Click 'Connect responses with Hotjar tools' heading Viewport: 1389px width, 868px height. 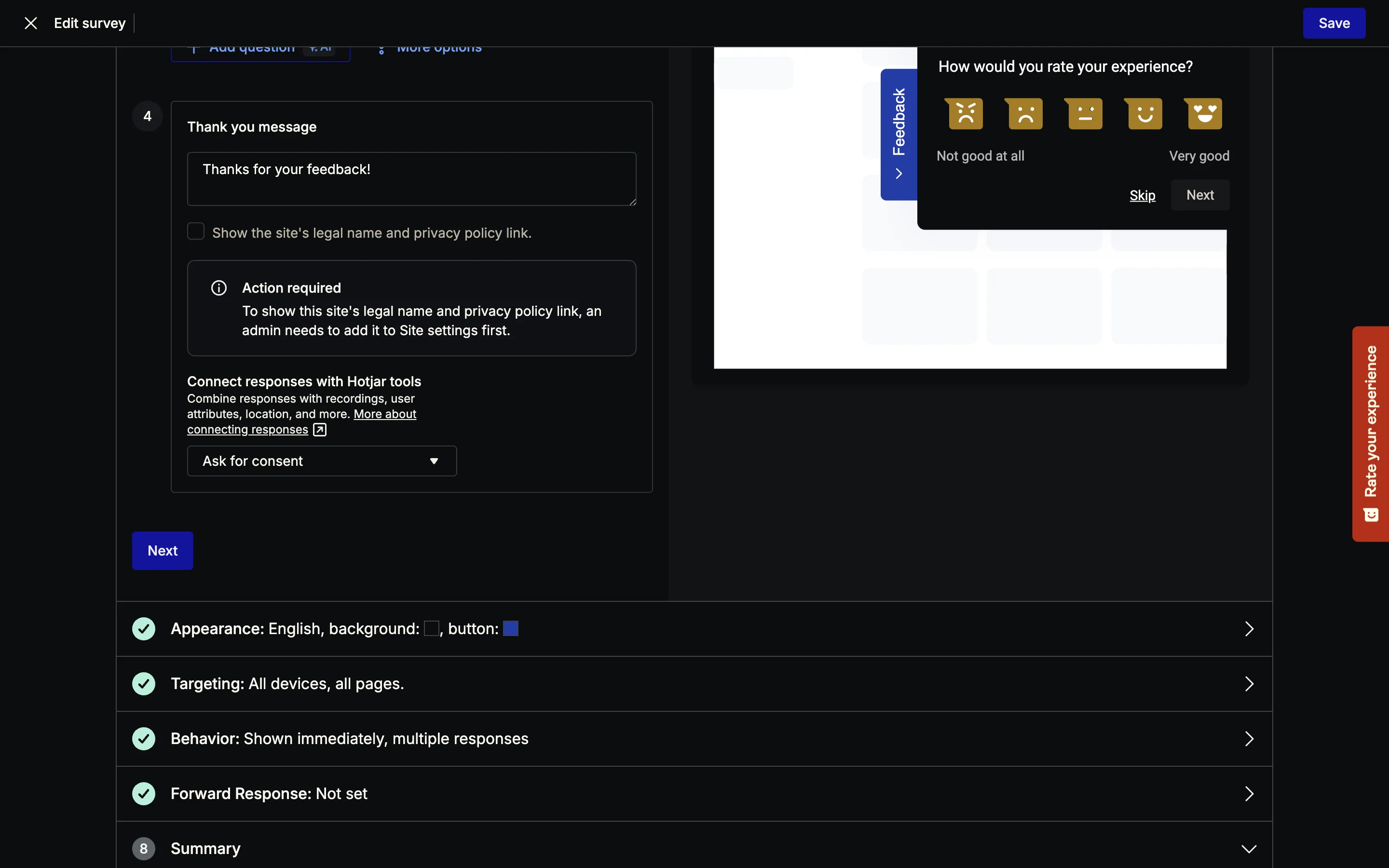(304, 382)
